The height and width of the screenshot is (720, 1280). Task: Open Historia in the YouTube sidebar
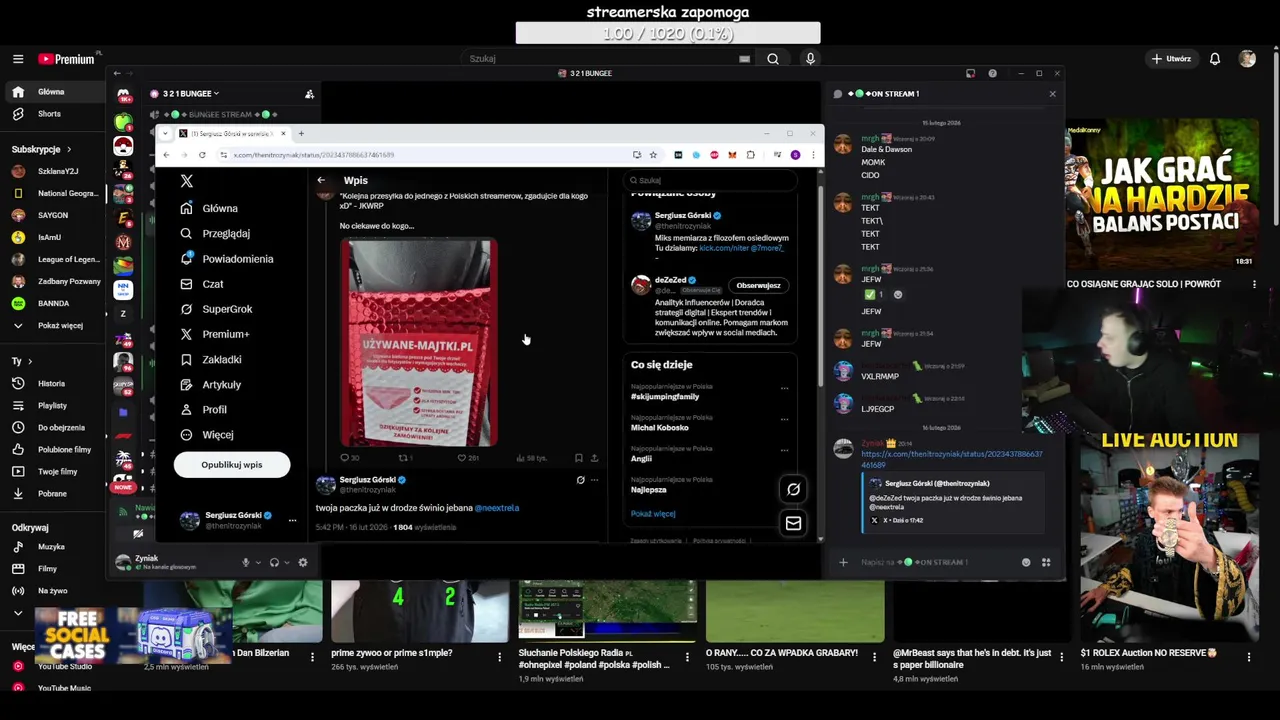(52, 384)
